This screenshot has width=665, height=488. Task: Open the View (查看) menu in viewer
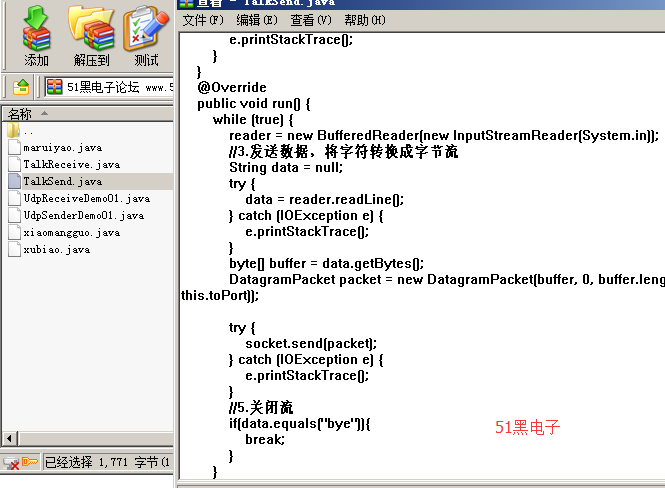(310, 20)
